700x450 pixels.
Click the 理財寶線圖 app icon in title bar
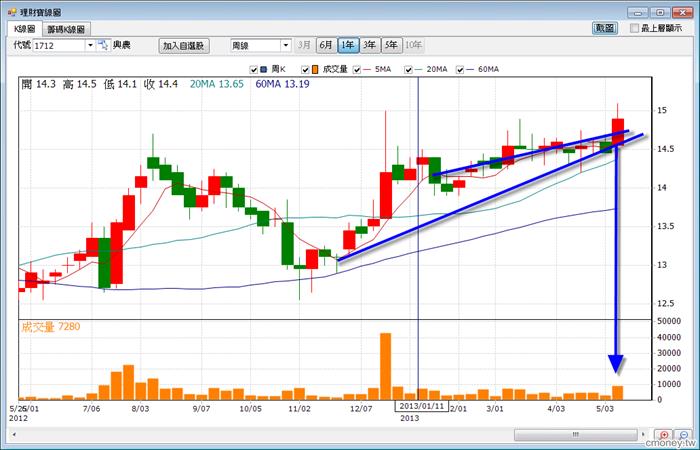pyautogui.click(x=10, y=10)
